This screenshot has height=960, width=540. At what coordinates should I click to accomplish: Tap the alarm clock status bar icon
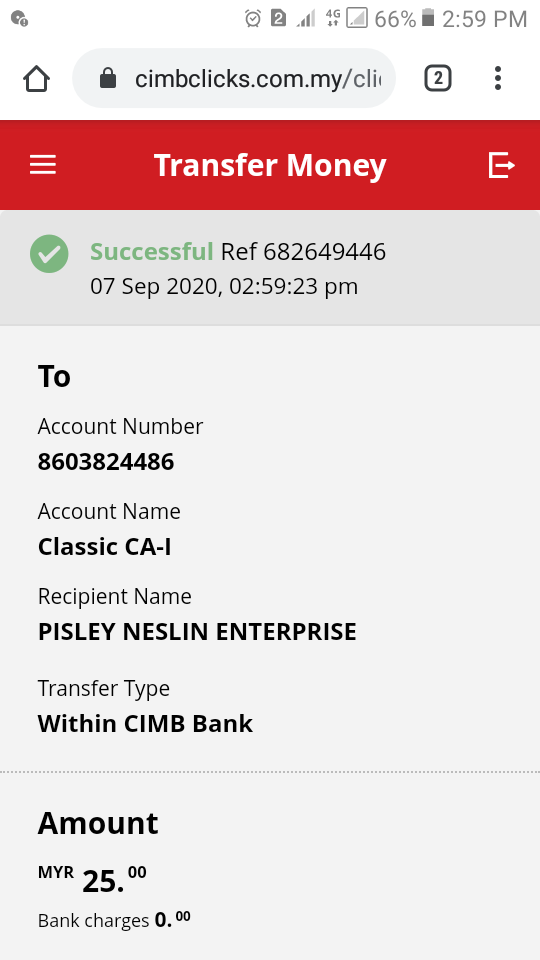[x=252, y=19]
